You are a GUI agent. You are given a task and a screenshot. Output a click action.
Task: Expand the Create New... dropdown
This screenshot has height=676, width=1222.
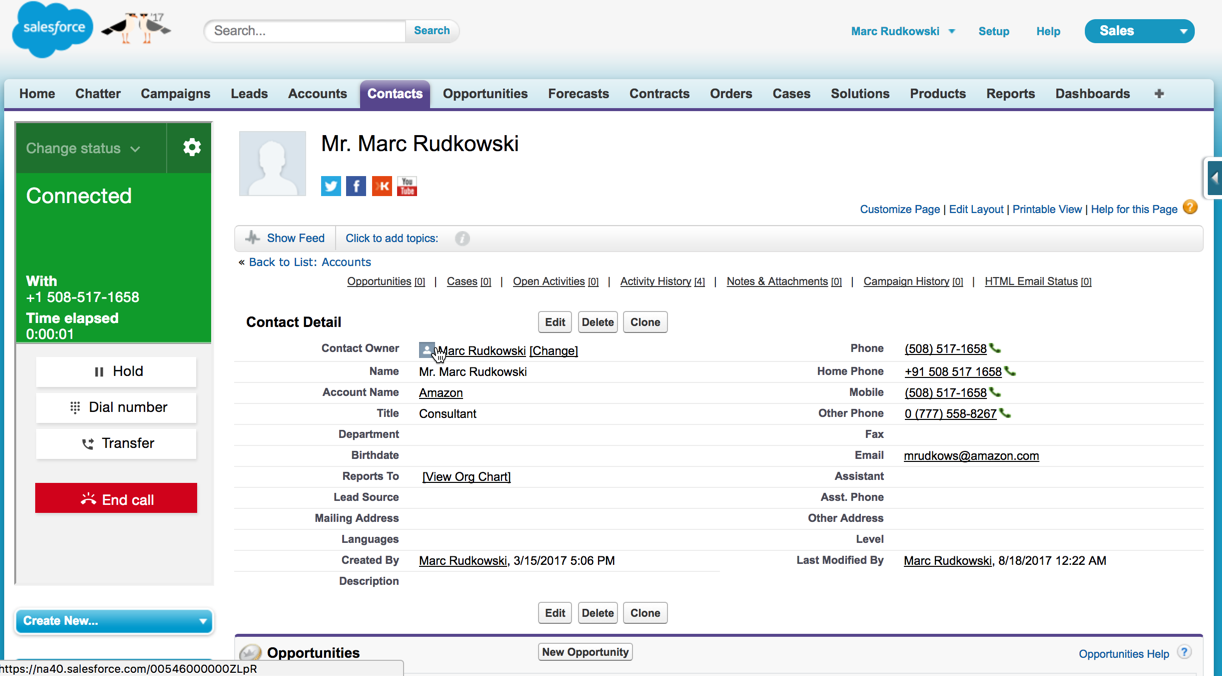114,621
